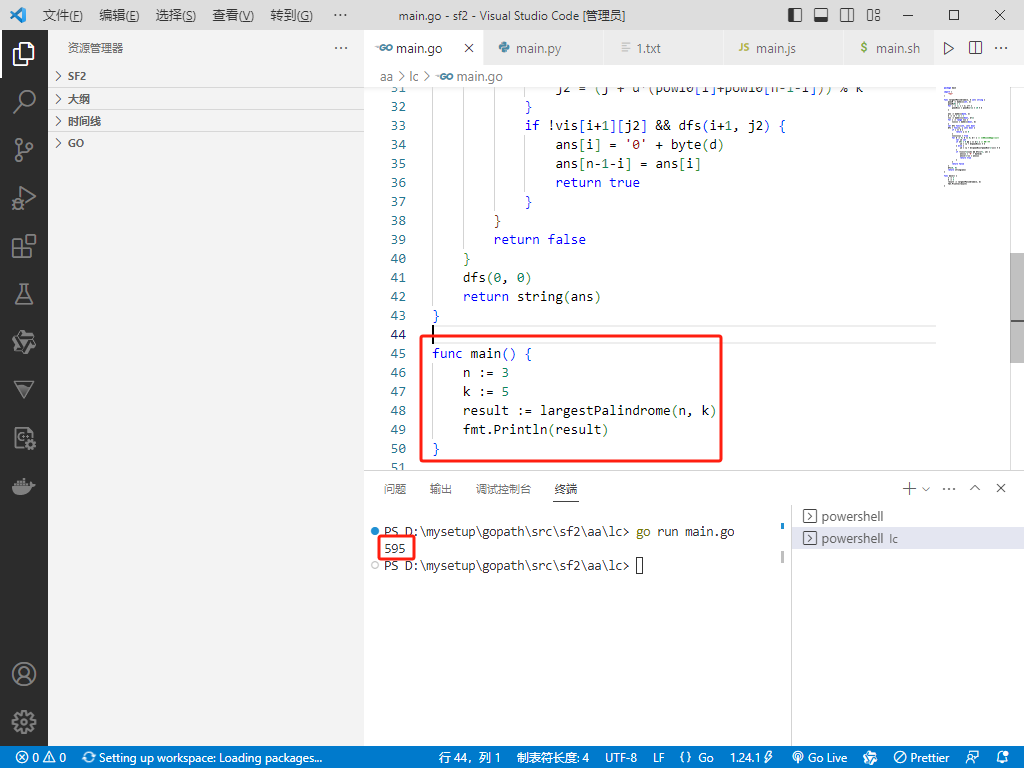Open Source Control view icon
1024x768 pixels.
(x=24, y=150)
